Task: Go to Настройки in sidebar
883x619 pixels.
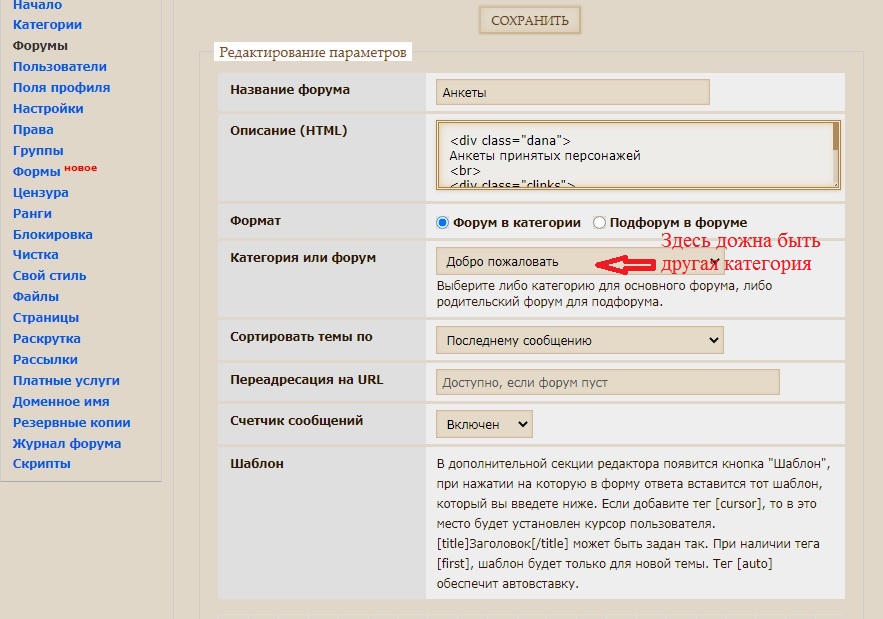Action: [48, 109]
